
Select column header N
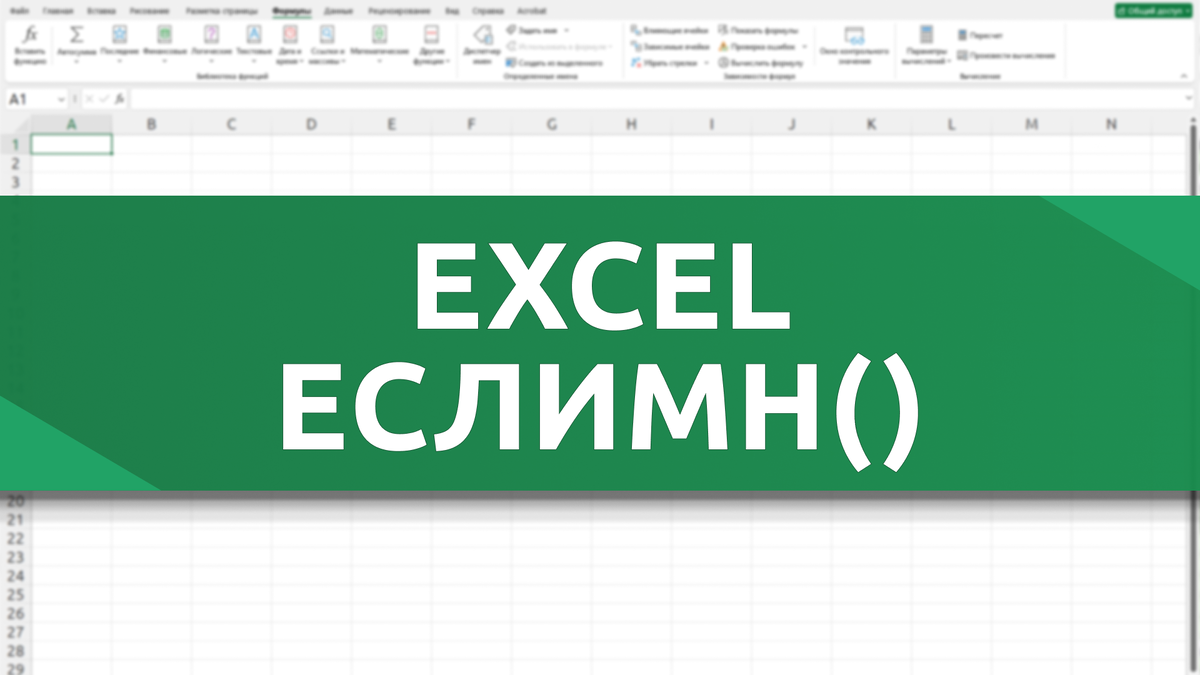(1111, 124)
